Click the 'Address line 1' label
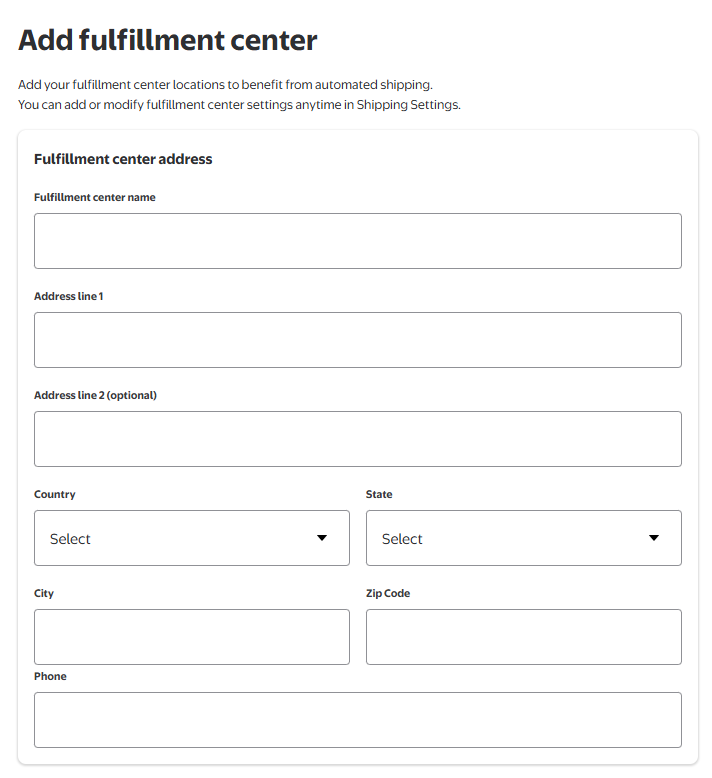 pos(68,296)
